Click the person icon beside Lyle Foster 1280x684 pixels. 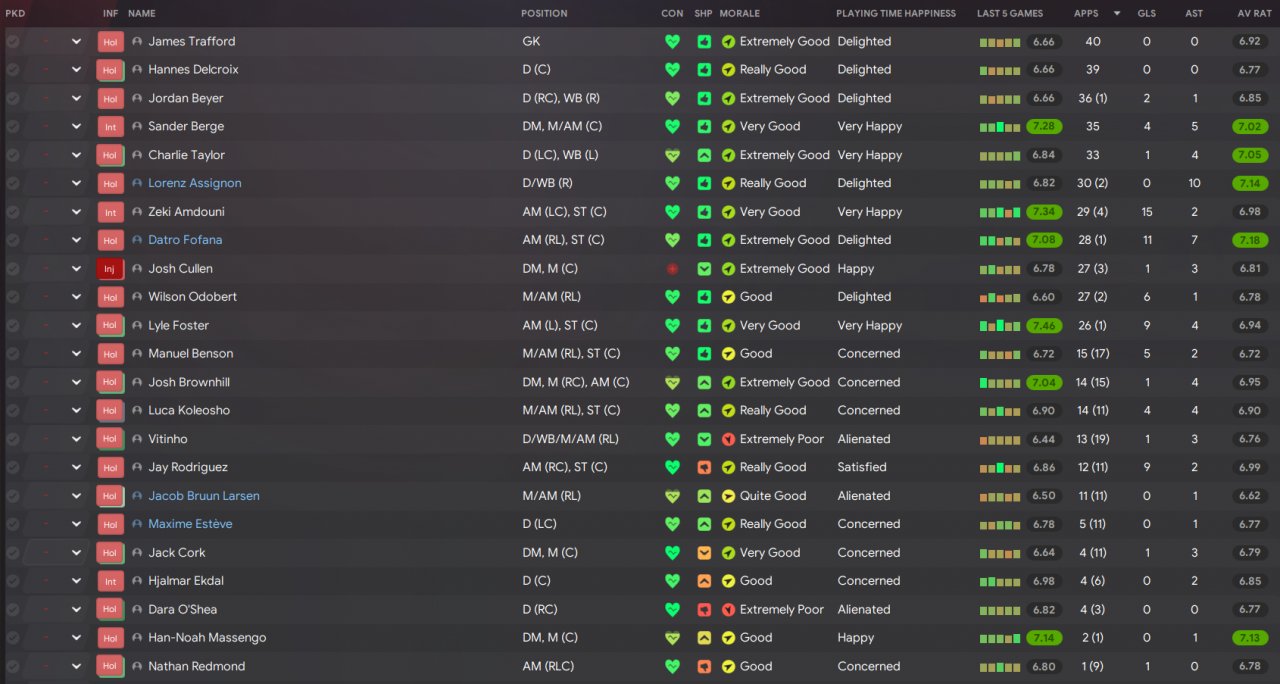coord(137,325)
